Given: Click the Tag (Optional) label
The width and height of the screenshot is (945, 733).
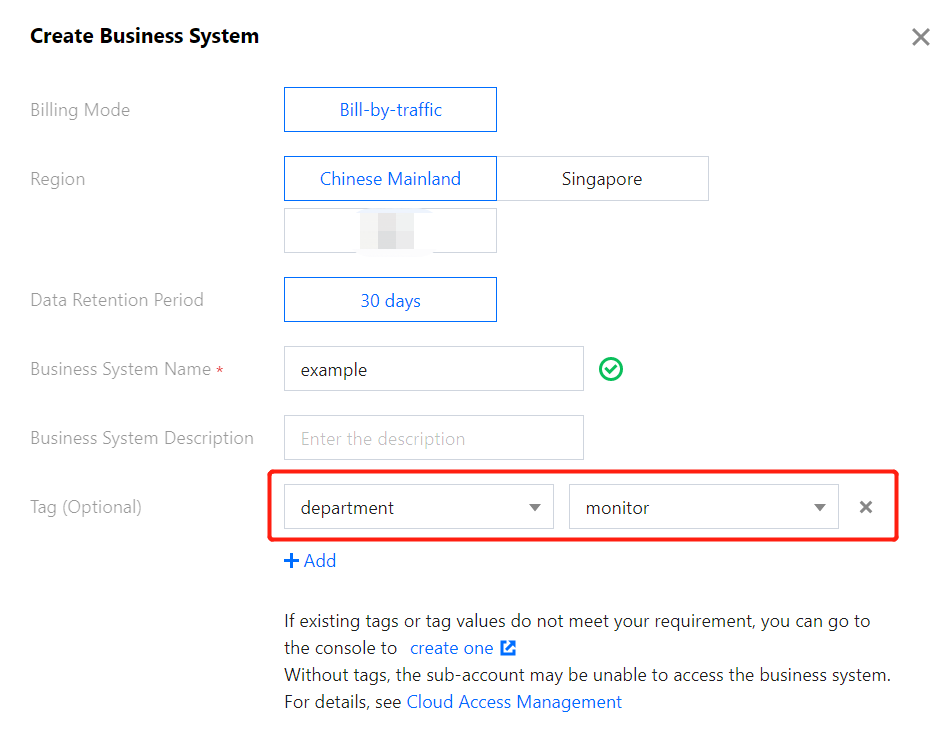Looking at the screenshot, I should tap(86, 507).
